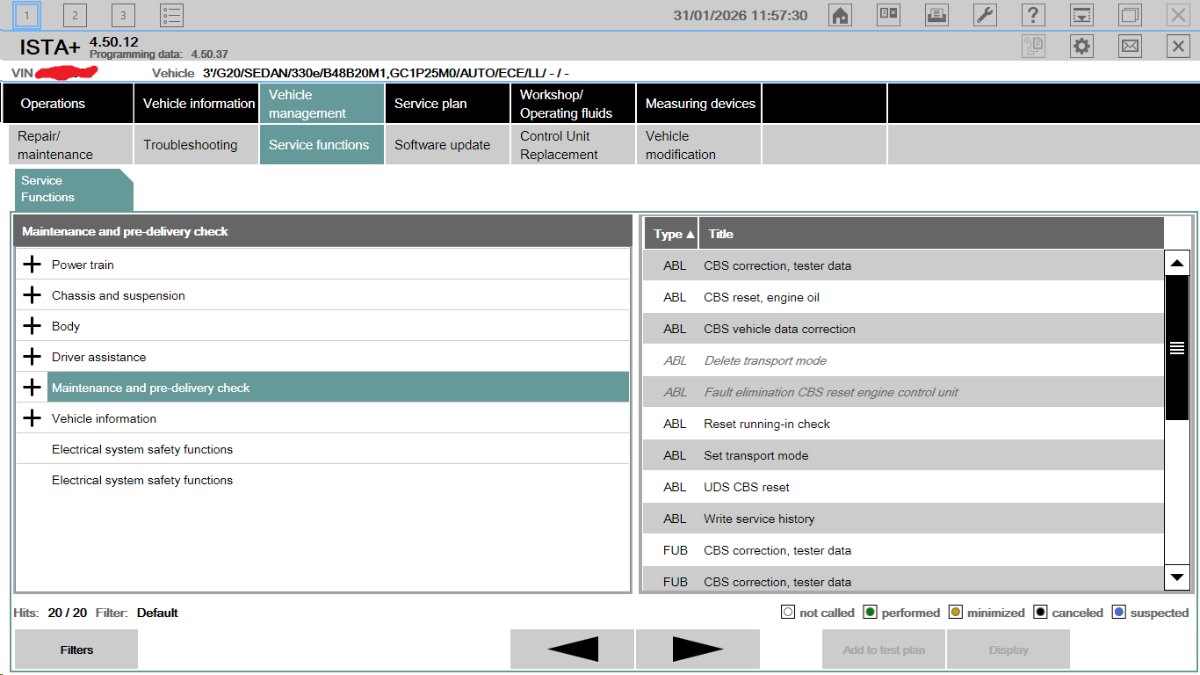This screenshot has width=1200, height=675.
Task: Switch to the Service plan menu
Action: tap(430, 103)
